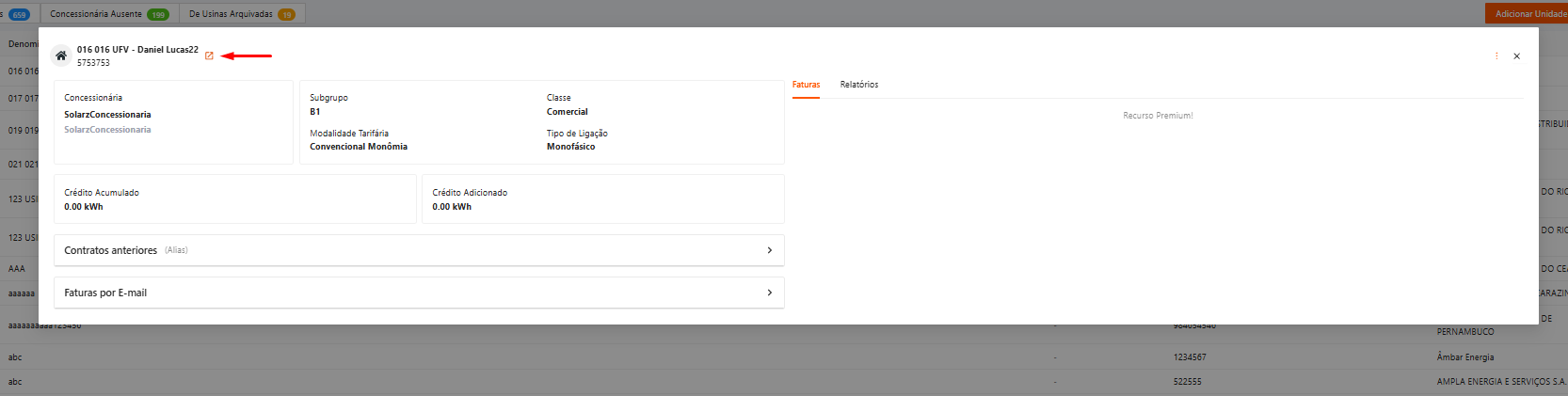Expand Contratos anteriores section
Viewport: 1568px width, 396px height.
pos(419,250)
